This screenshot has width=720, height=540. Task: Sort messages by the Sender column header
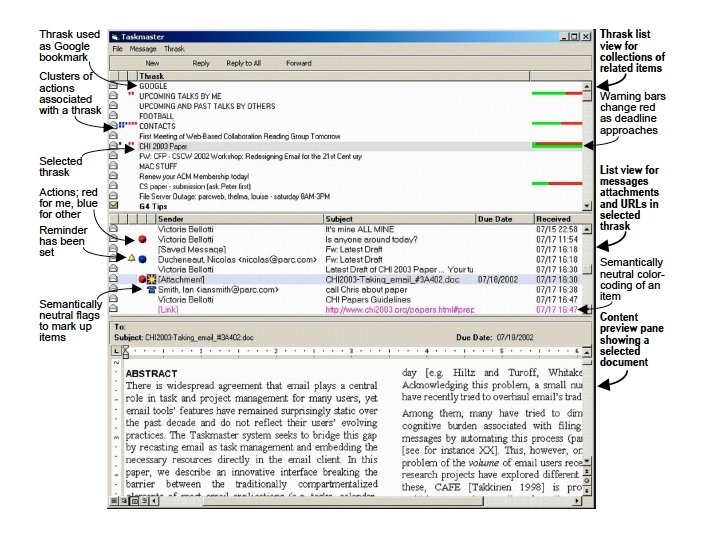[240, 219]
